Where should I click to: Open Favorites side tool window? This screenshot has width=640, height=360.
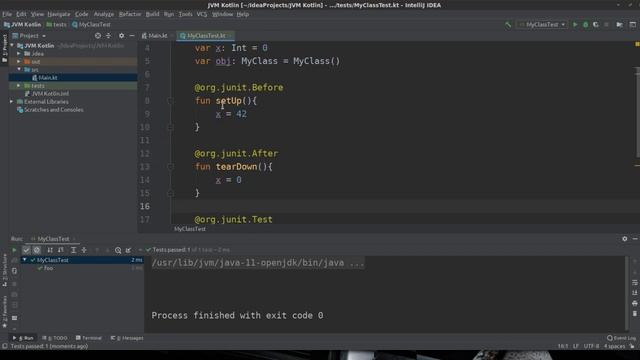pyautogui.click(x=4, y=312)
